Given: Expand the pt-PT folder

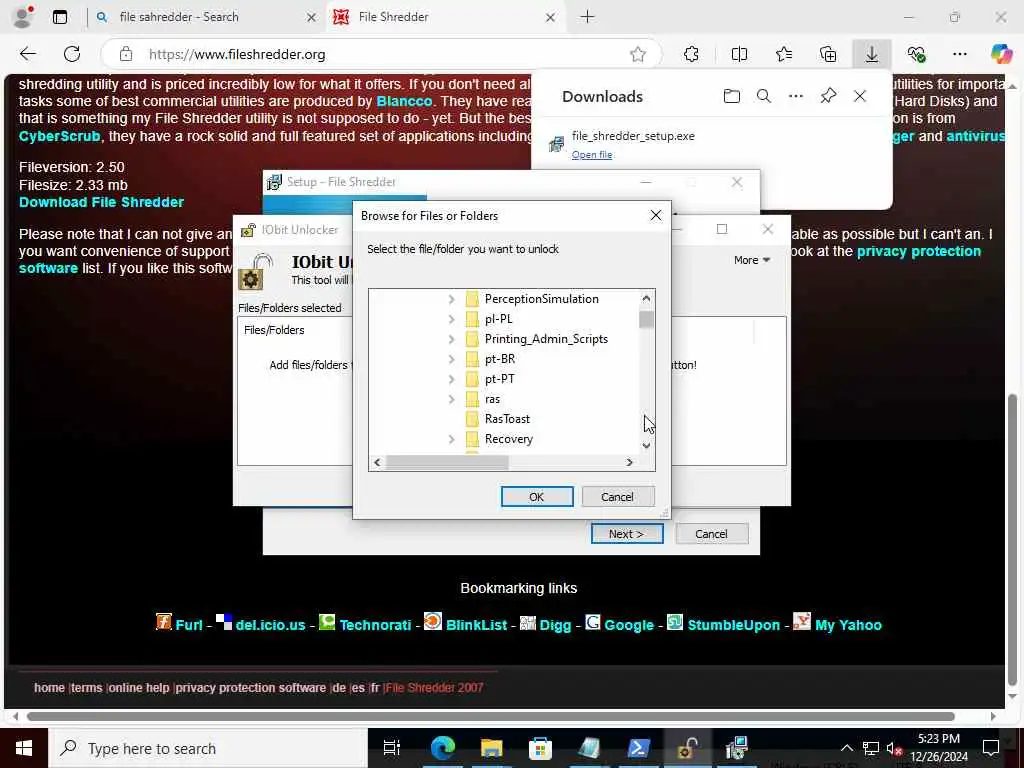Looking at the screenshot, I should click(451, 379).
